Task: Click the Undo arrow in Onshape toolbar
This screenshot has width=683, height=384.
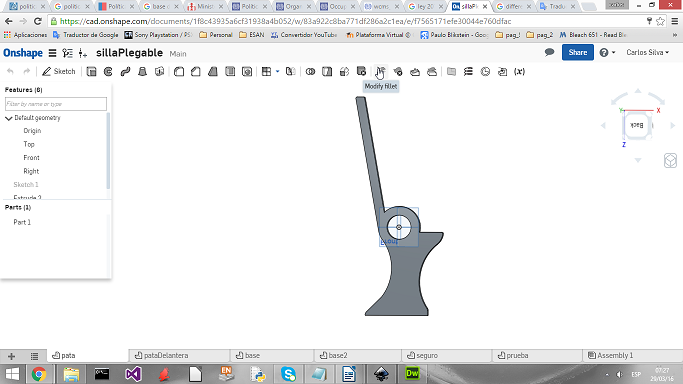Action: (x=10, y=71)
